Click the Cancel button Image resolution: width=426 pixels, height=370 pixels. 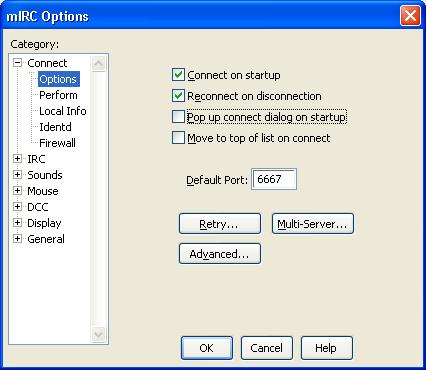pyautogui.click(x=267, y=348)
